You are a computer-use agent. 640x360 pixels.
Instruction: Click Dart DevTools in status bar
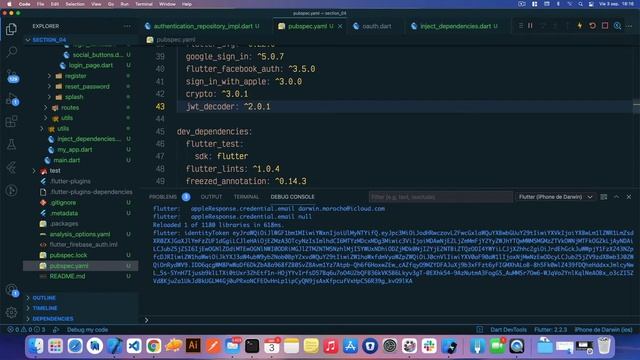pos(508,330)
